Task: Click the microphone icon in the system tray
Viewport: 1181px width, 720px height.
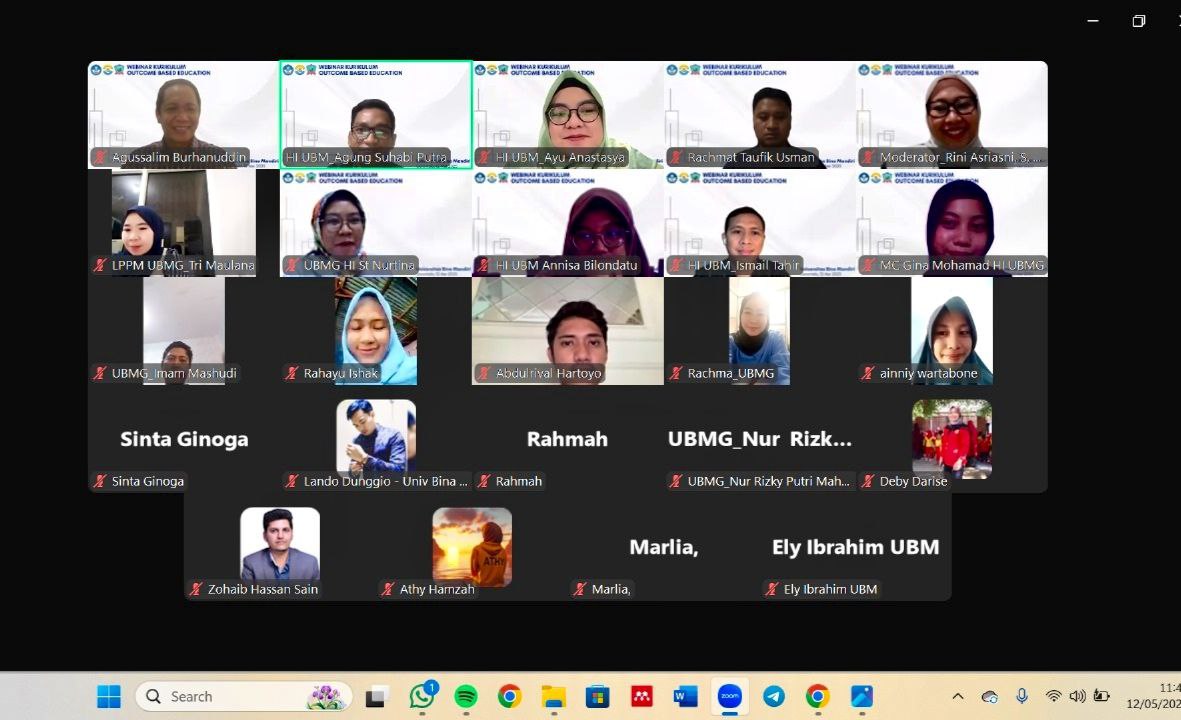Action: click(1021, 696)
